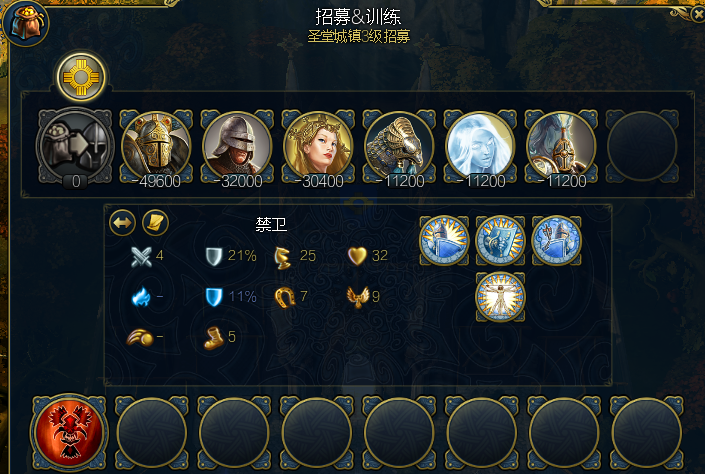Click the empty unit slot in recruit row

(642, 147)
